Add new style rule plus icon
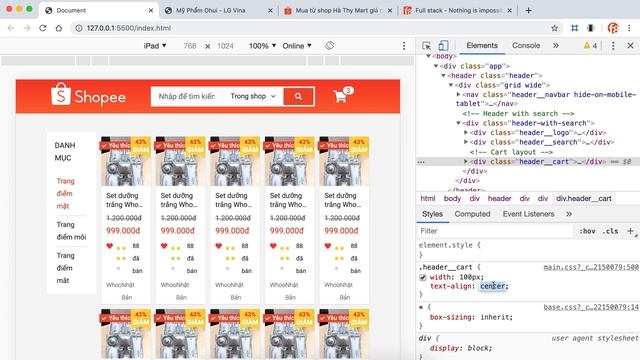Viewport: 640px width, 360px height. point(630,231)
